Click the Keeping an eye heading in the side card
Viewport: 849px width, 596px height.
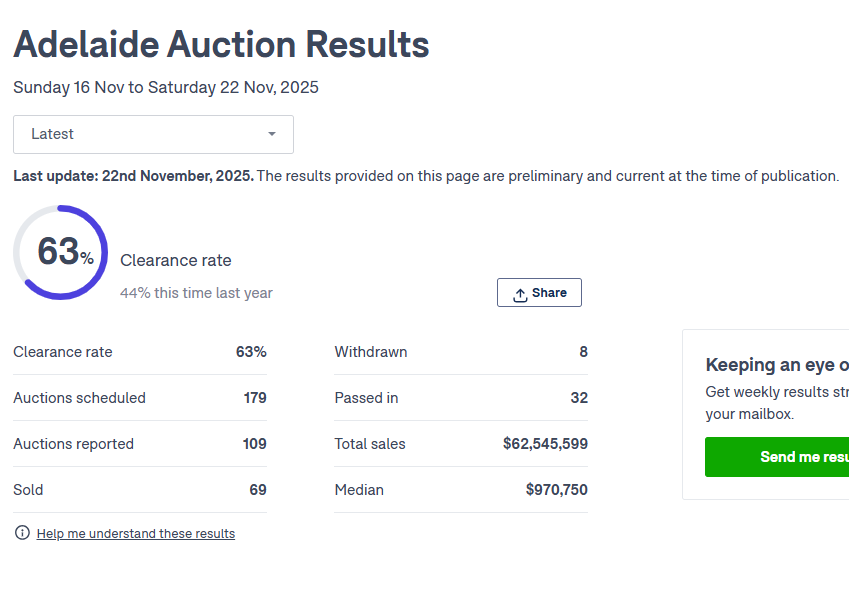coord(776,365)
